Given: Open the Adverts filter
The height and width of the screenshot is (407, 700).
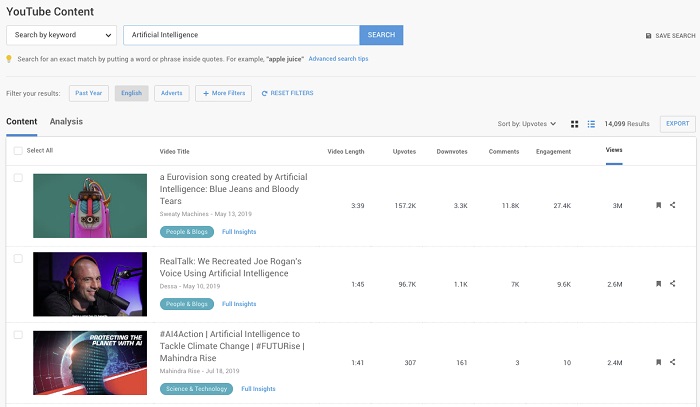Looking at the screenshot, I should [x=172, y=93].
